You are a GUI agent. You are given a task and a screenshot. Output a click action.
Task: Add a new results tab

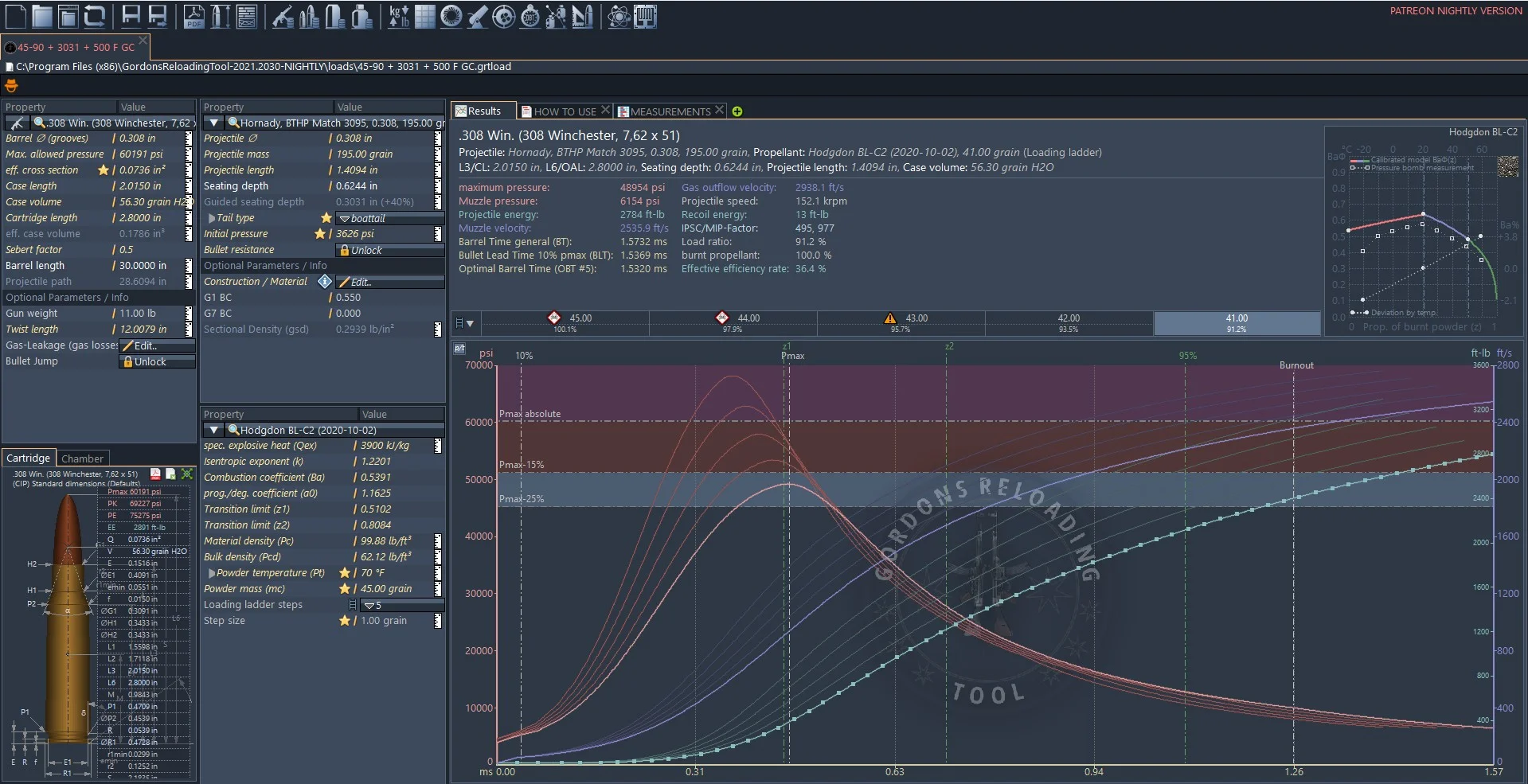(737, 111)
